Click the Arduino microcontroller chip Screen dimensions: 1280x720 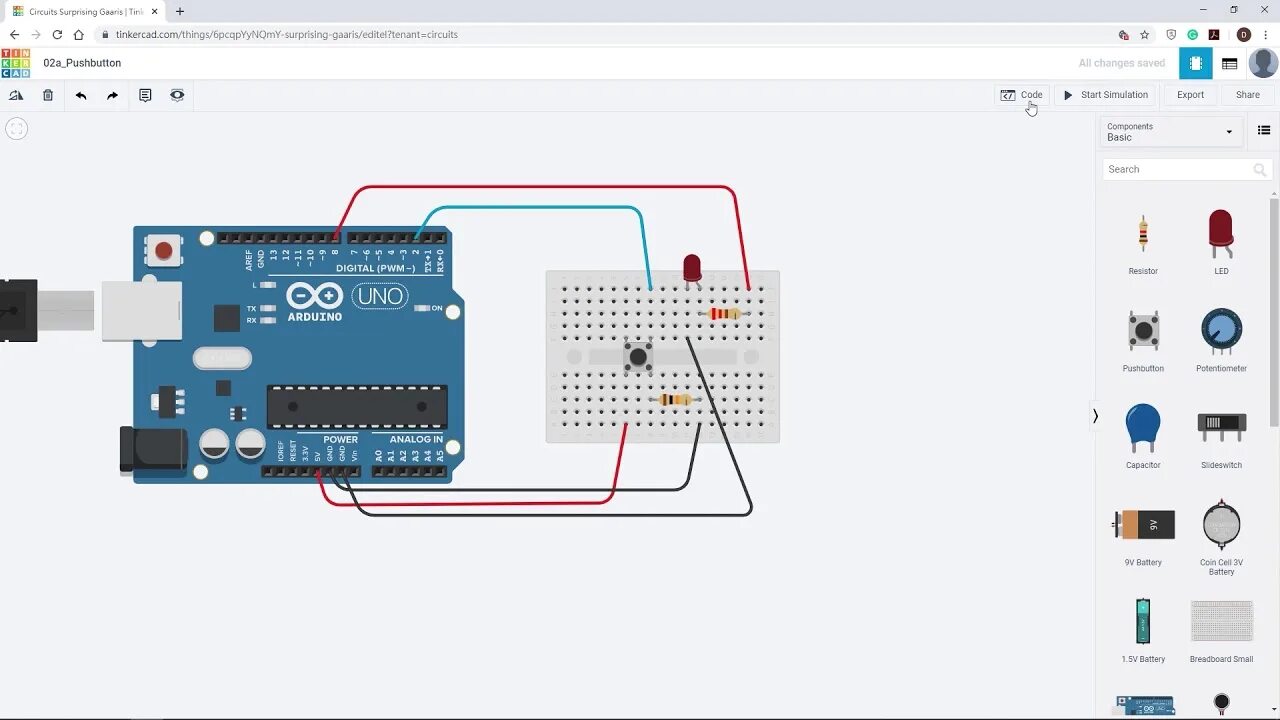pyautogui.click(x=357, y=407)
